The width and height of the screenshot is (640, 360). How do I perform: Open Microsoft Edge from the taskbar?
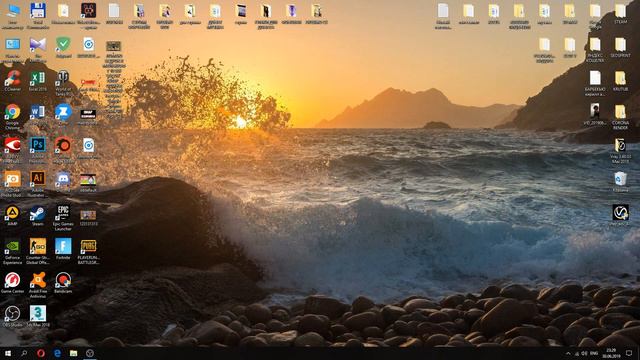[x=57, y=353]
